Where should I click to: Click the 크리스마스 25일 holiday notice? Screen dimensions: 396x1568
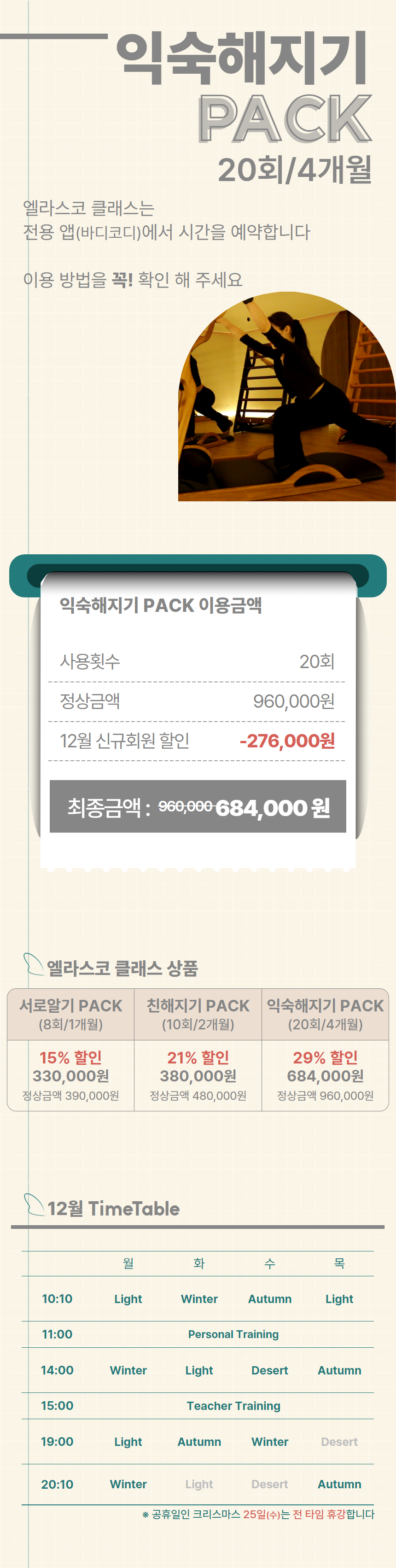click(x=258, y=1514)
